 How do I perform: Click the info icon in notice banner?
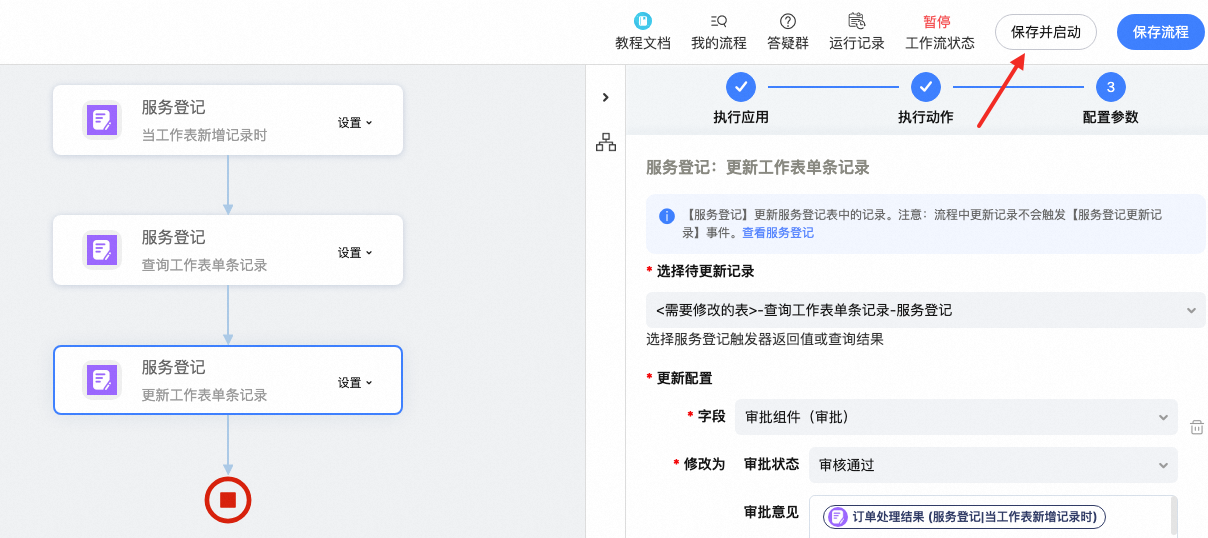point(667,216)
